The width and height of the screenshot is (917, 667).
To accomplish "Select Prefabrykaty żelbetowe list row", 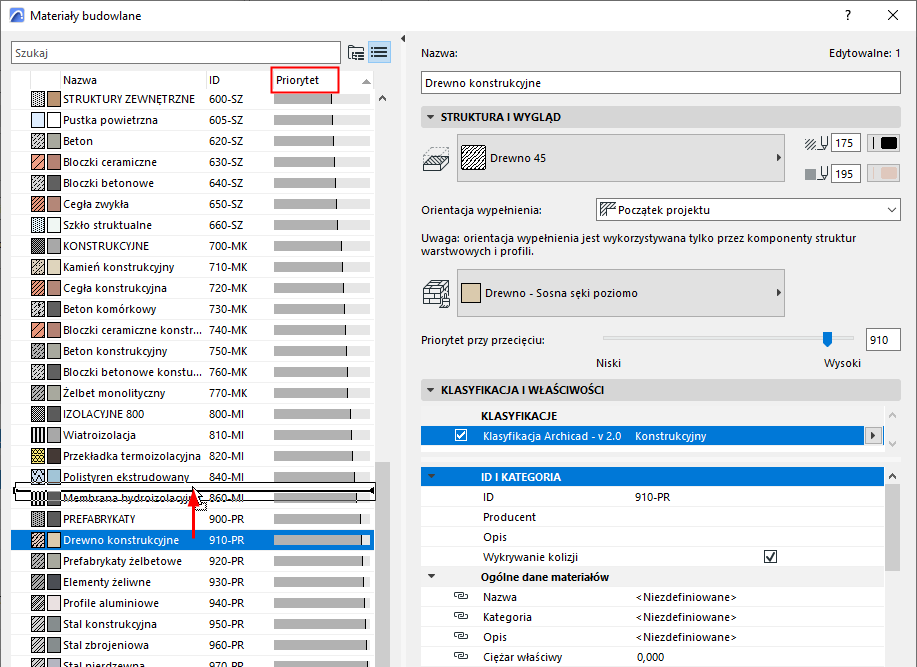I will click(x=192, y=561).
